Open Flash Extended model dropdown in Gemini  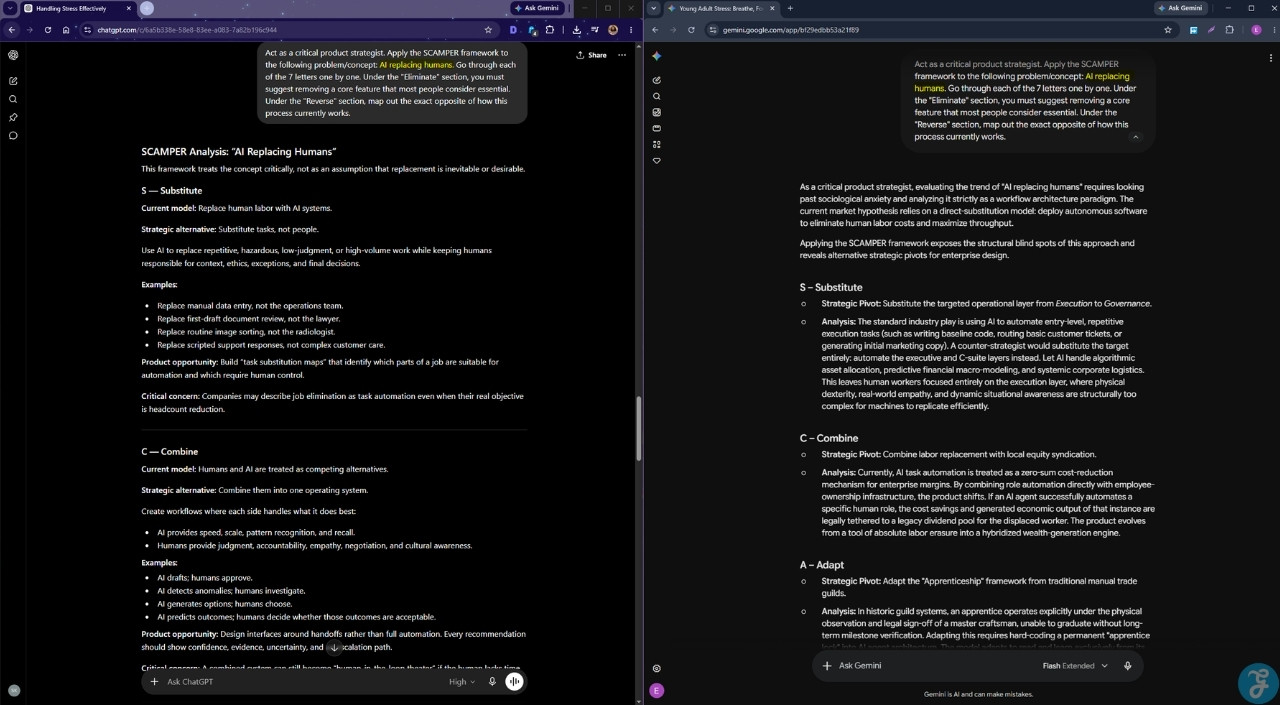(x=1075, y=666)
